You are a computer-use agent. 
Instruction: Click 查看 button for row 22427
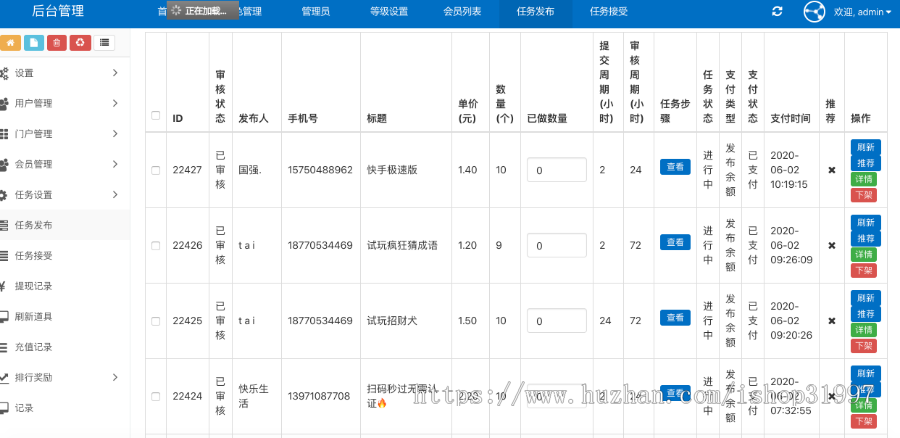pyautogui.click(x=675, y=167)
